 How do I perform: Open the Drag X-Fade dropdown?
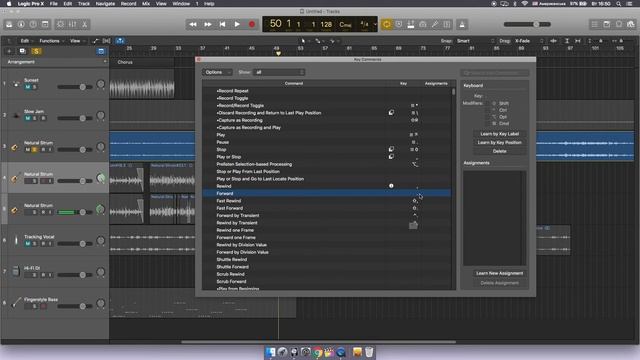point(529,41)
